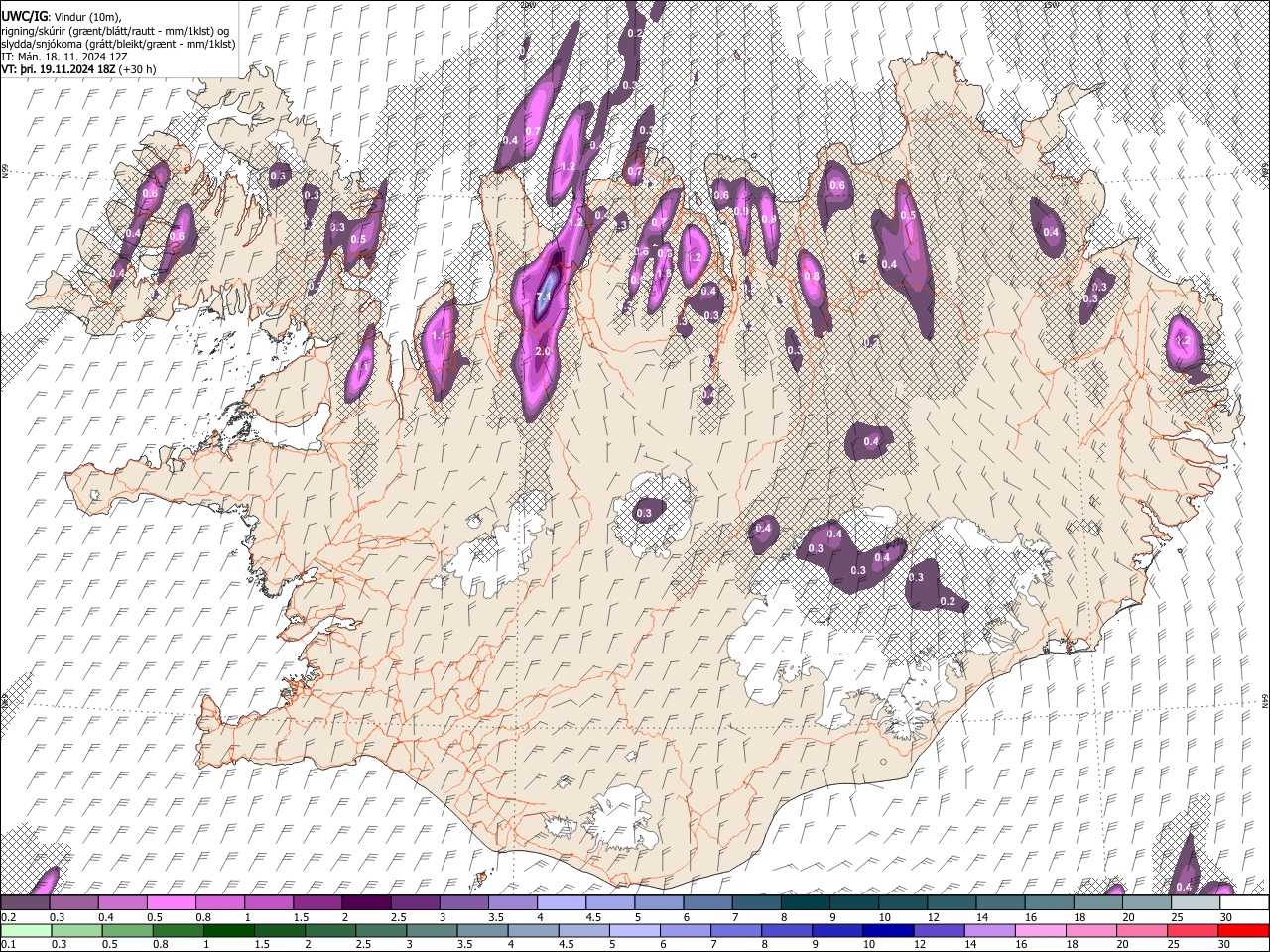
Task: Pick the pale grey upper swatch at 25
Action: tap(1195, 903)
